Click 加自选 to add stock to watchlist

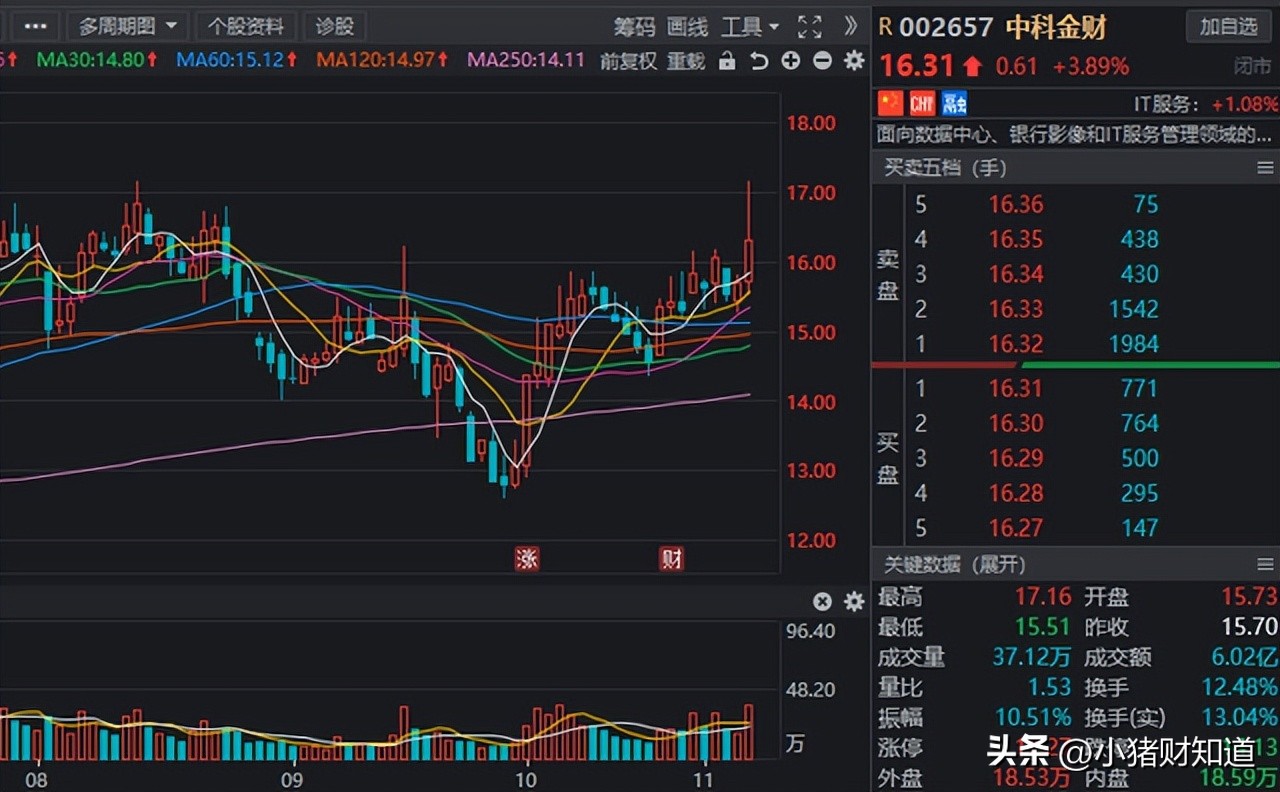(x=1228, y=27)
